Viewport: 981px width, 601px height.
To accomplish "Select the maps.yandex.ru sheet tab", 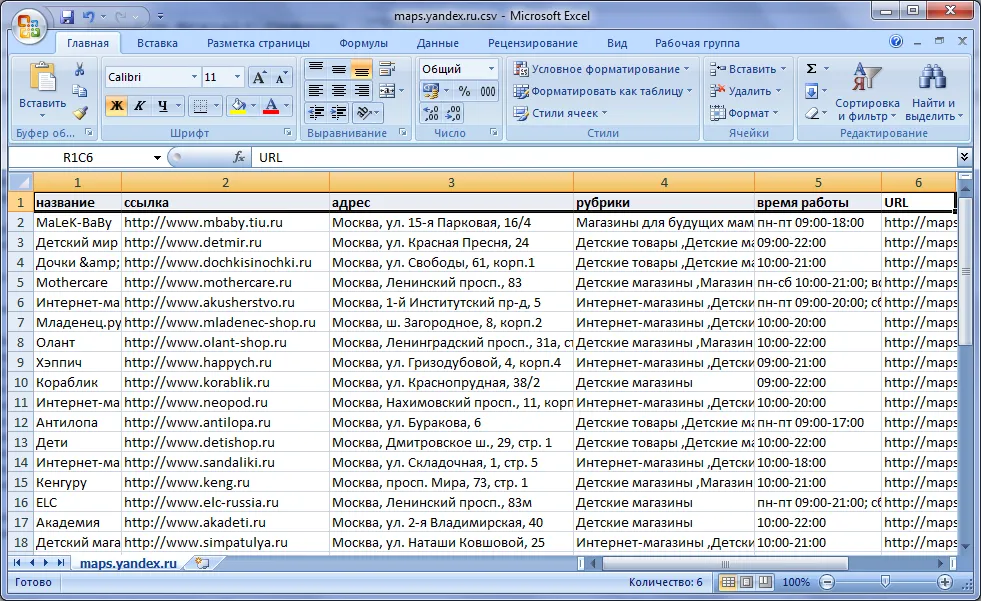I will point(128,563).
